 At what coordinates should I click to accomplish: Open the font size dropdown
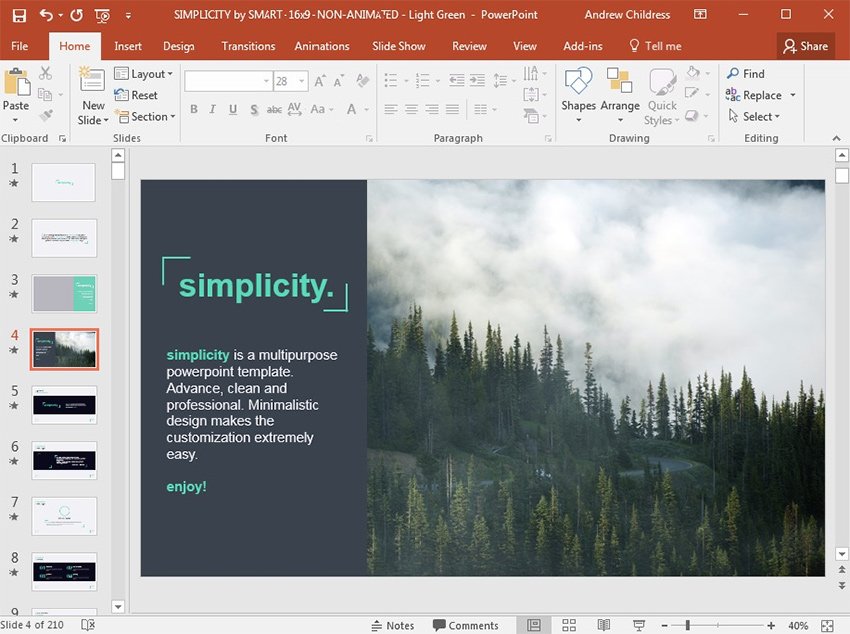(302, 81)
